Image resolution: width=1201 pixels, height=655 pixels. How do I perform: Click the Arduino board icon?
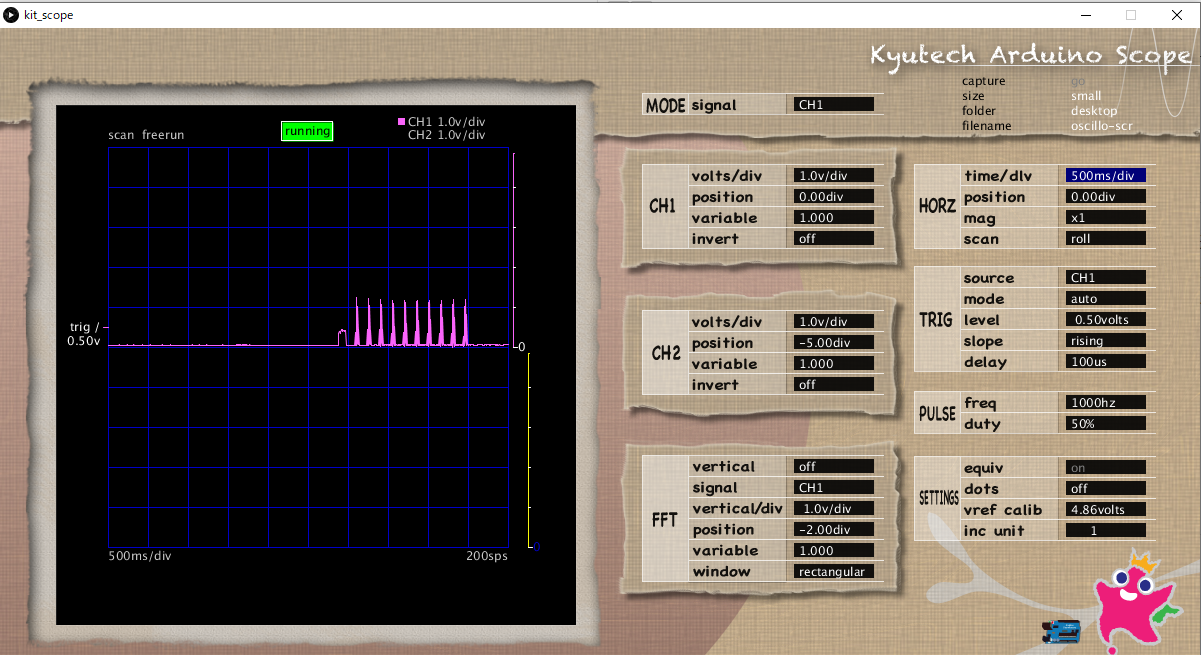coord(1063,631)
